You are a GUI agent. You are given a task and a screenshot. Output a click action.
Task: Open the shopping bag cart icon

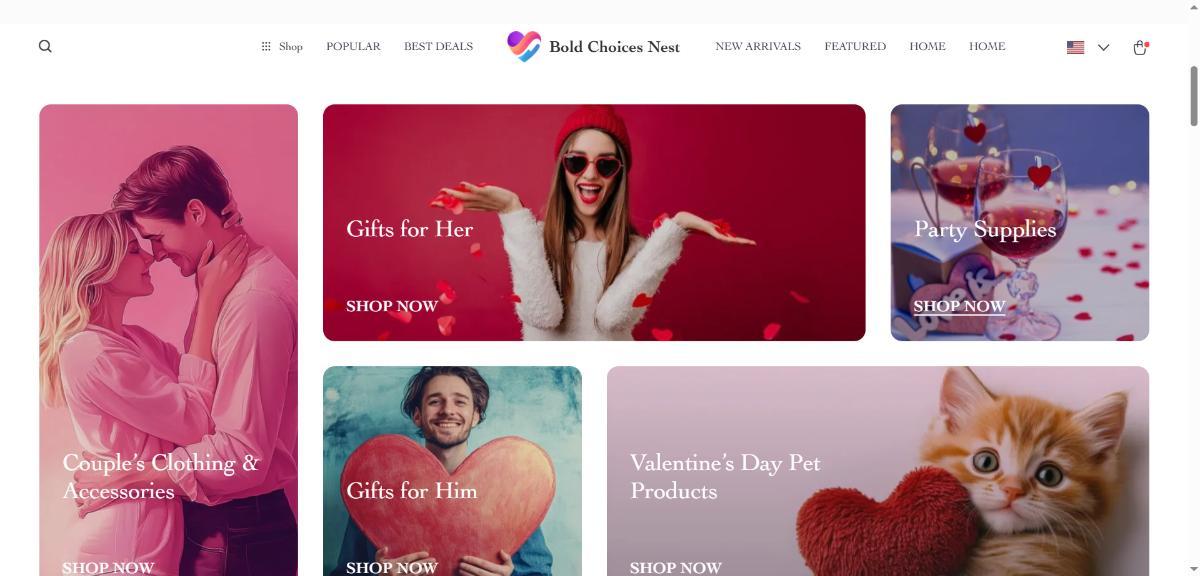1140,47
